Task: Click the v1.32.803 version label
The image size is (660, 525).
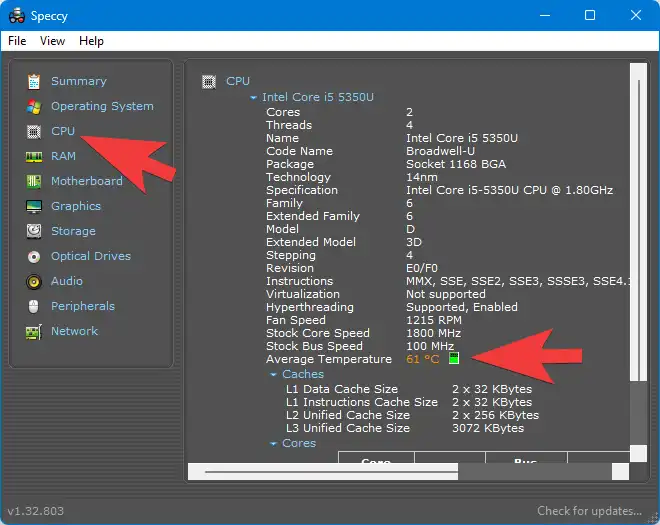Action: (36, 511)
